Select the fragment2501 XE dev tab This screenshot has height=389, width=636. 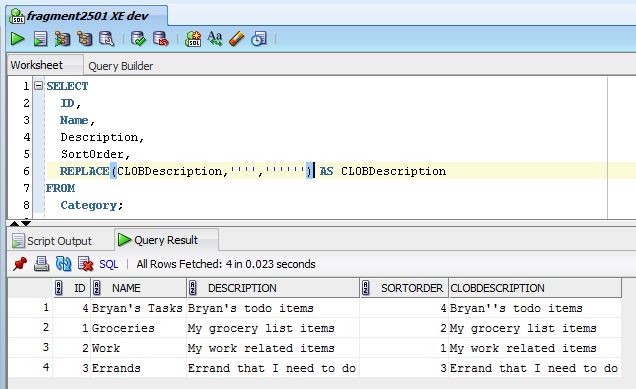click(87, 16)
